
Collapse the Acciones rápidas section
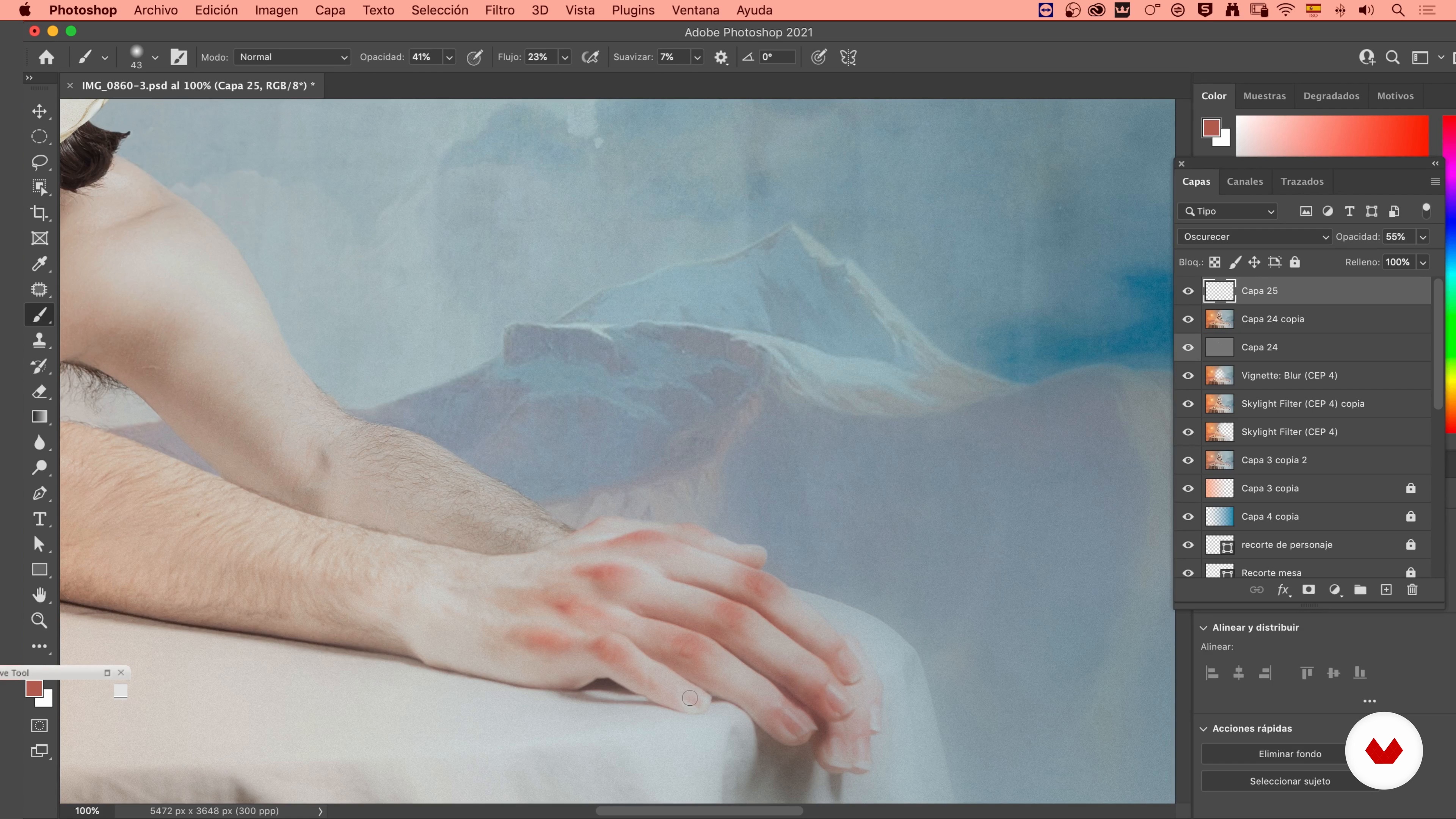tap(1203, 729)
